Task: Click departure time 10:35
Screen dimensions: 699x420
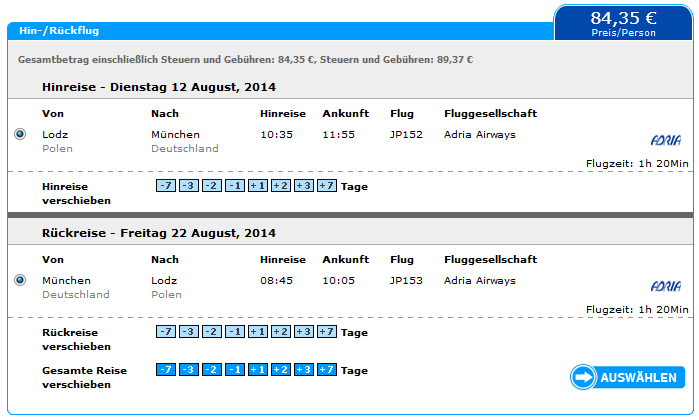Action: [276, 134]
